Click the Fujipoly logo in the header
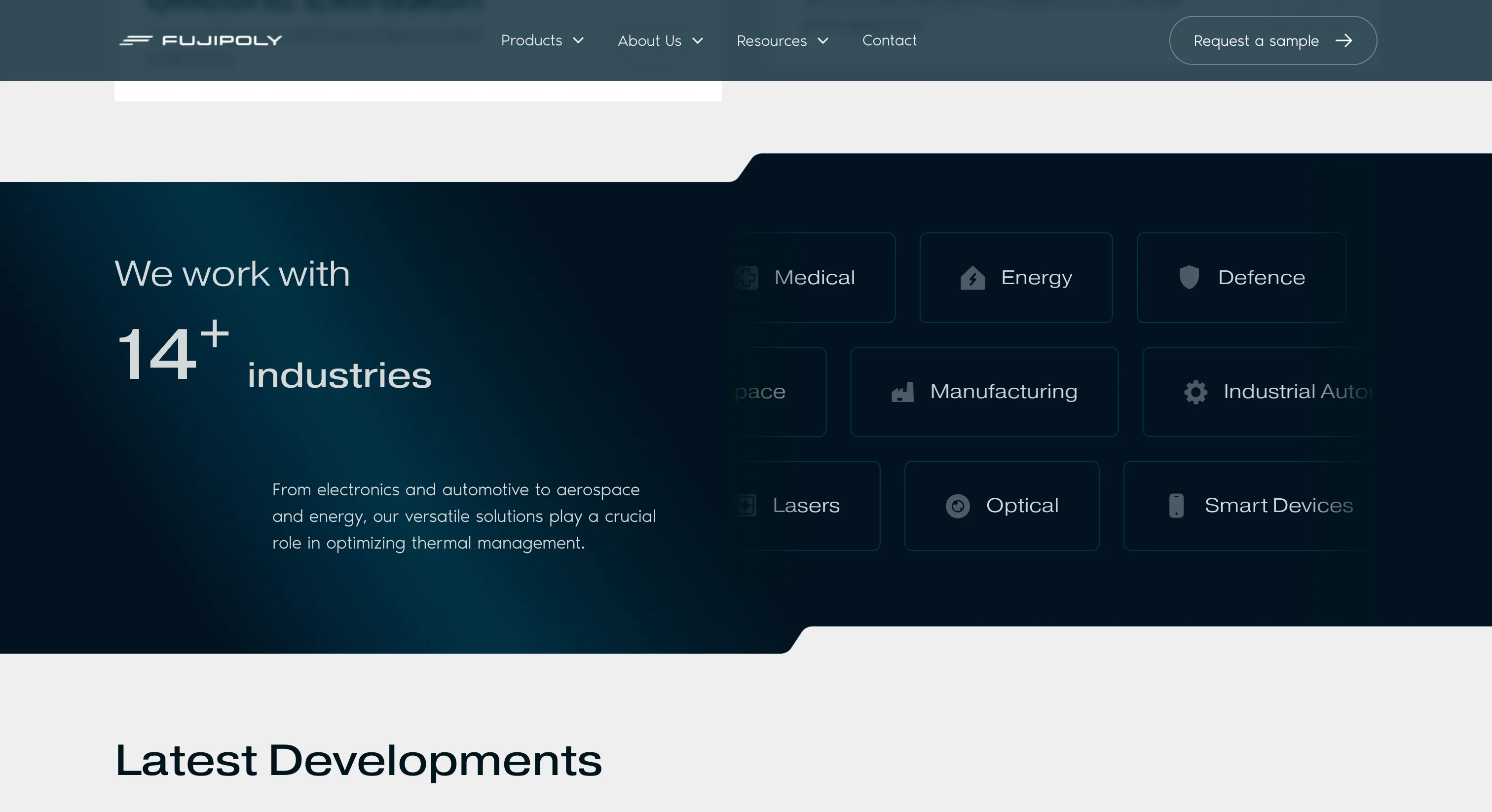 click(x=200, y=40)
